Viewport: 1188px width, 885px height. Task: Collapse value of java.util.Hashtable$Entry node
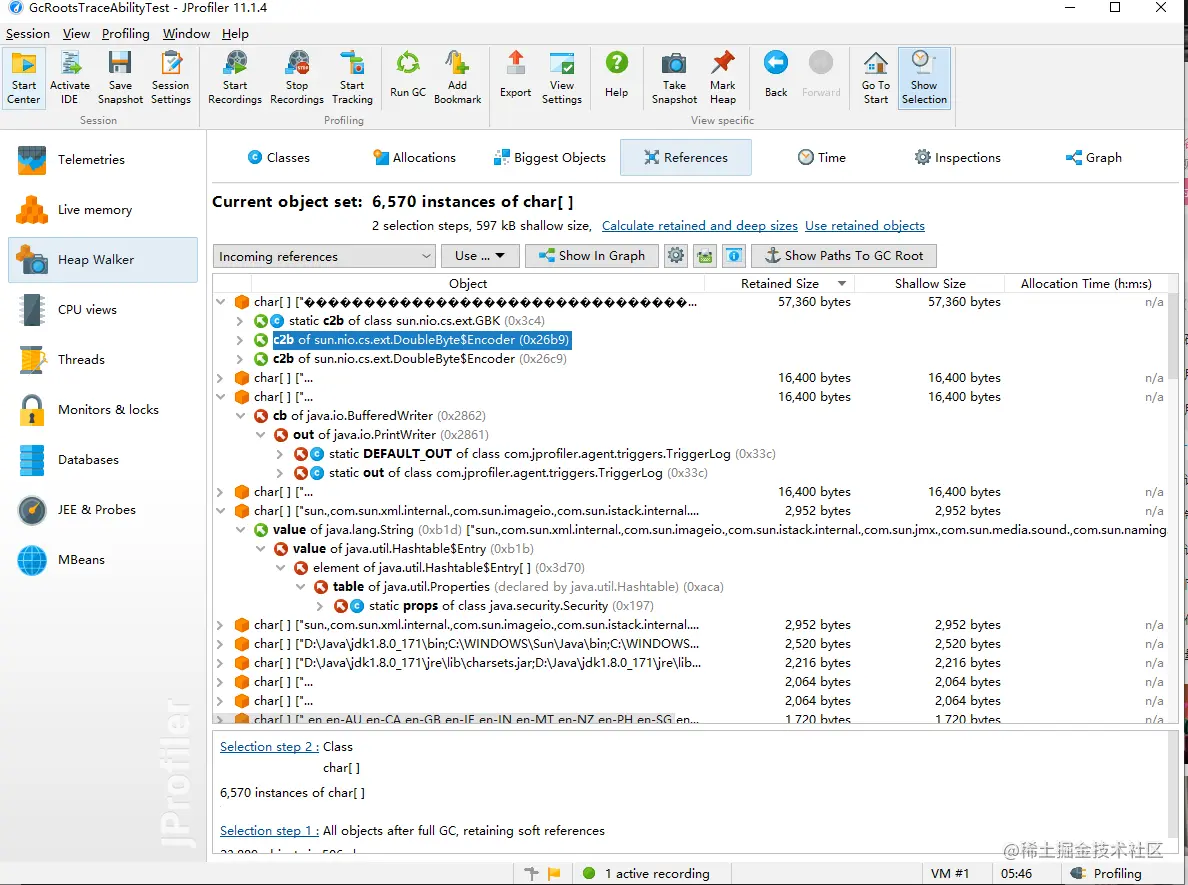(260, 549)
